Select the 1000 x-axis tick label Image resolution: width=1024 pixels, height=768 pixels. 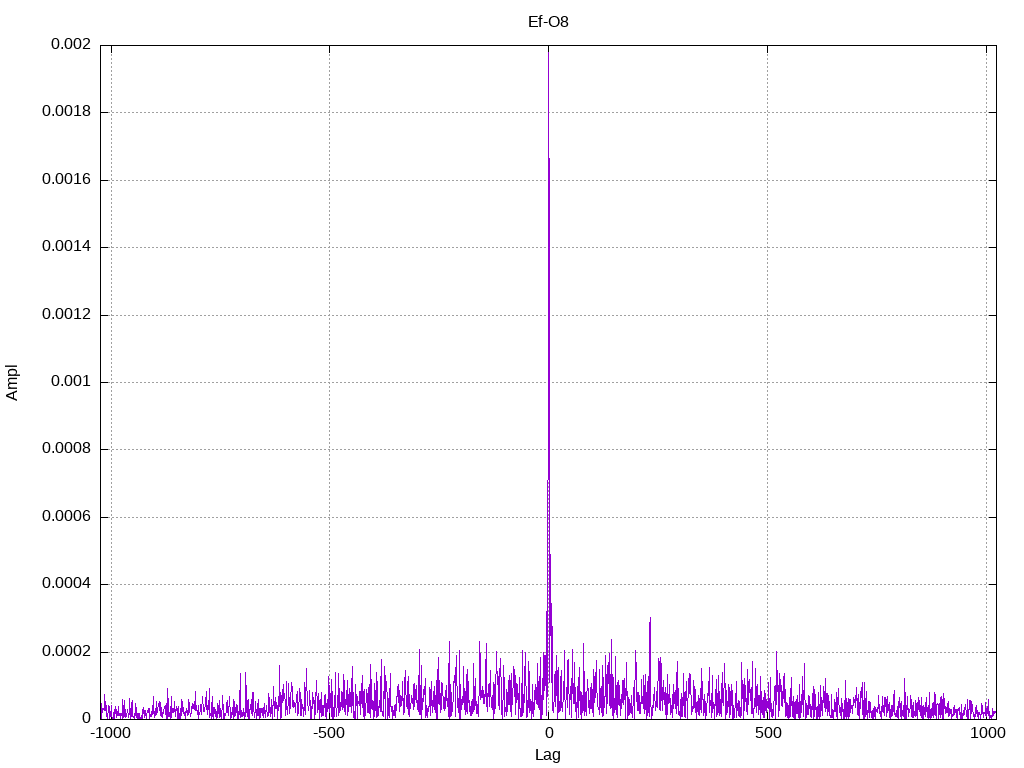click(986, 733)
